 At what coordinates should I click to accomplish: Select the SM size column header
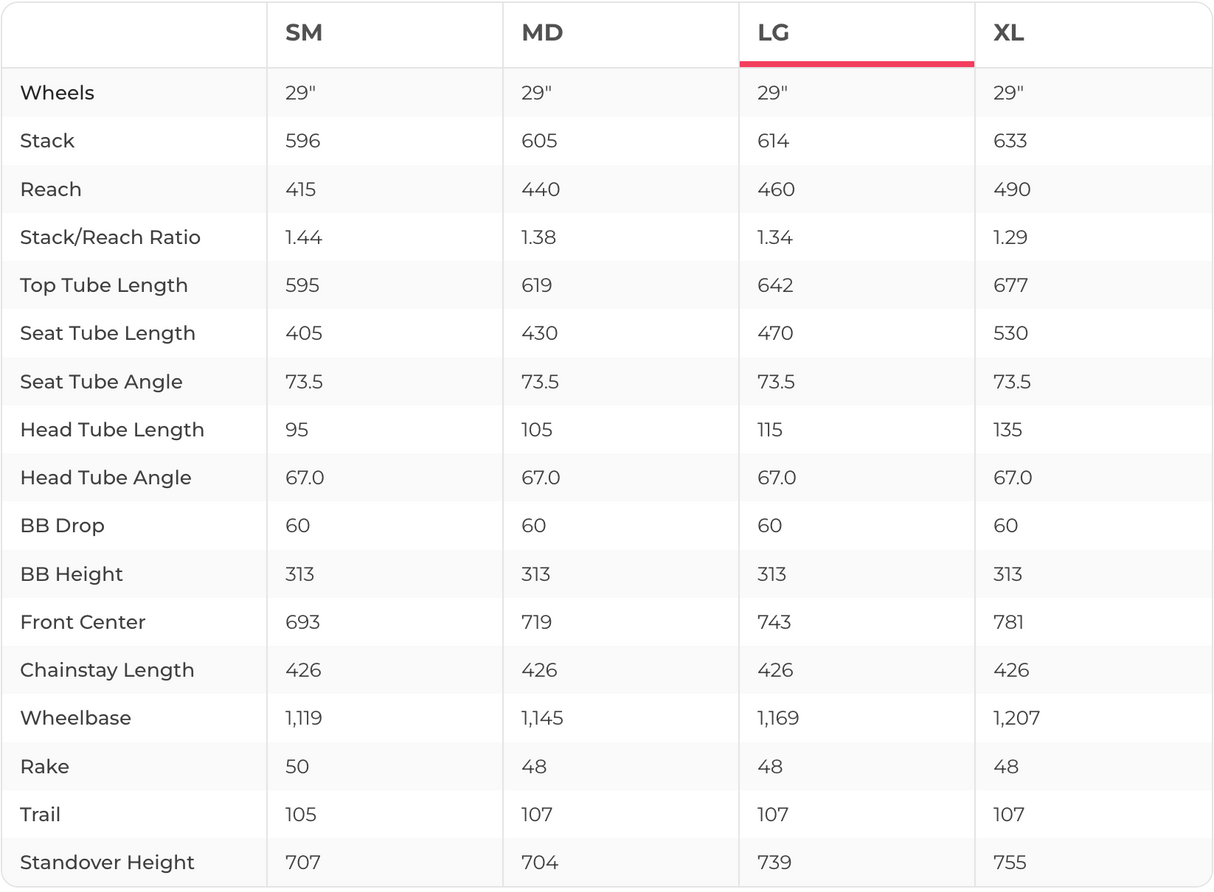304,33
